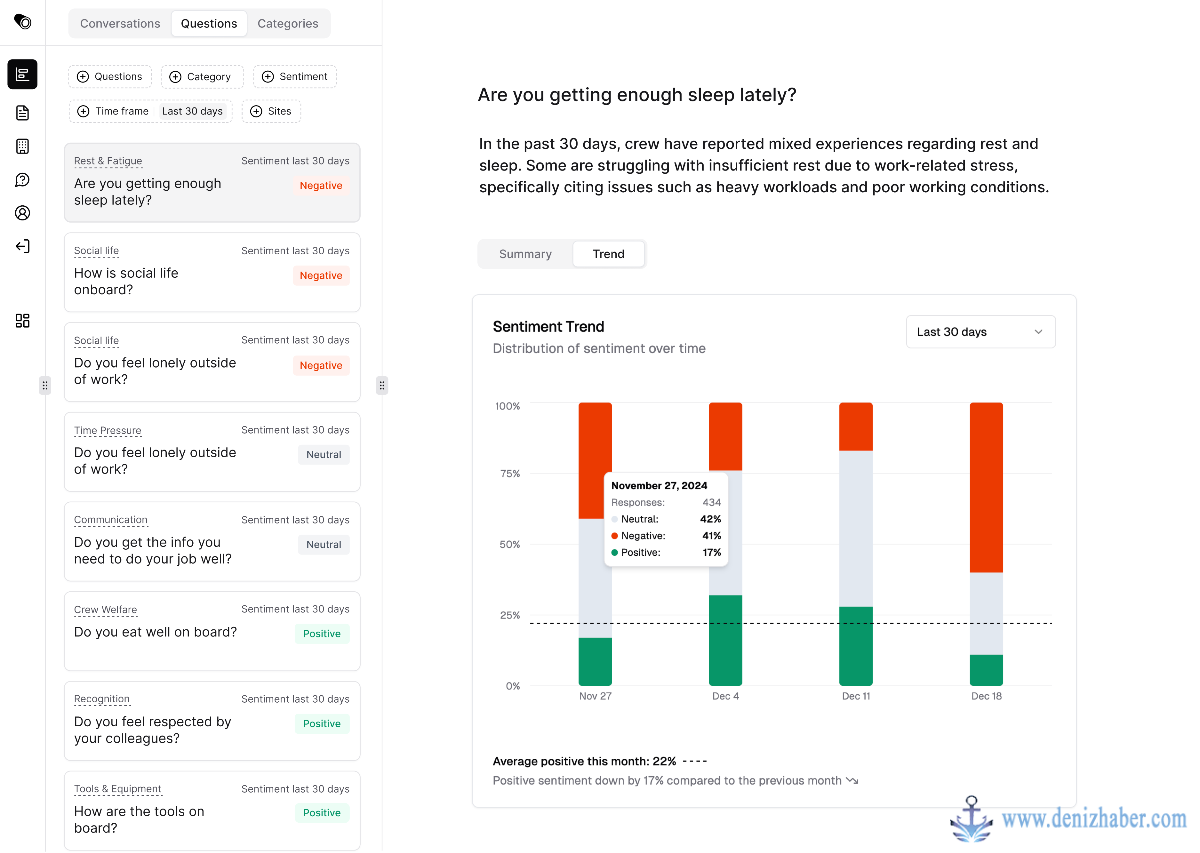1200x853 pixels.
Task: Add a Sentiment filter
Action: point(295,77)
